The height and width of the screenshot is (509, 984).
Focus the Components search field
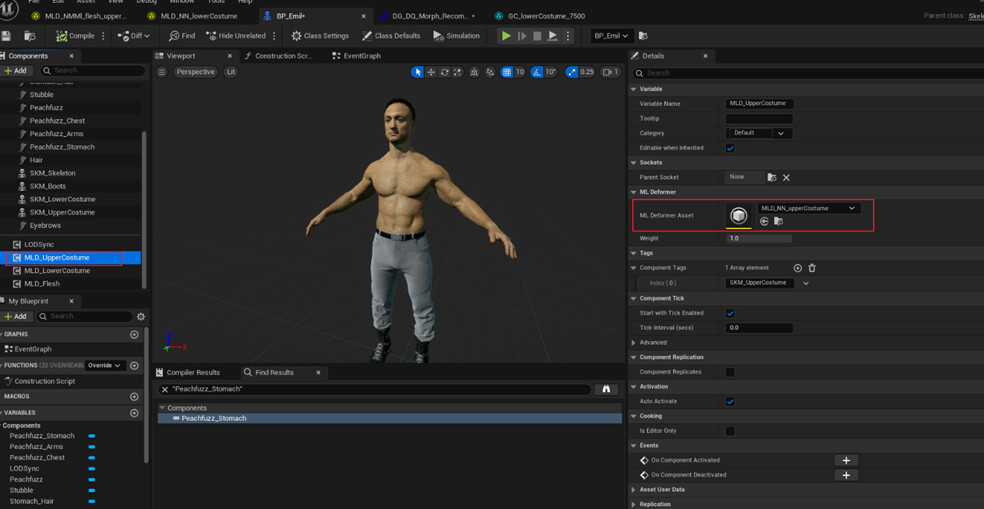(x=93, y=70)
